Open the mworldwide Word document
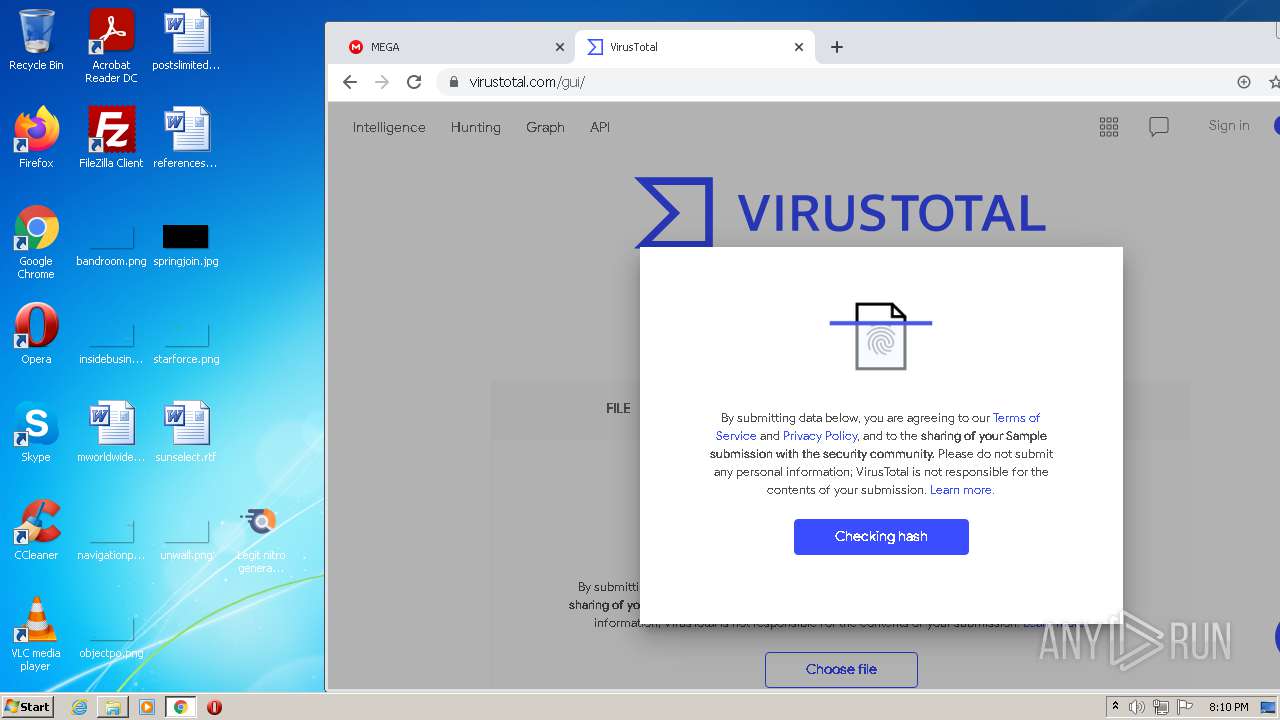Screen dimensions: 1280x720 point(111,432)
